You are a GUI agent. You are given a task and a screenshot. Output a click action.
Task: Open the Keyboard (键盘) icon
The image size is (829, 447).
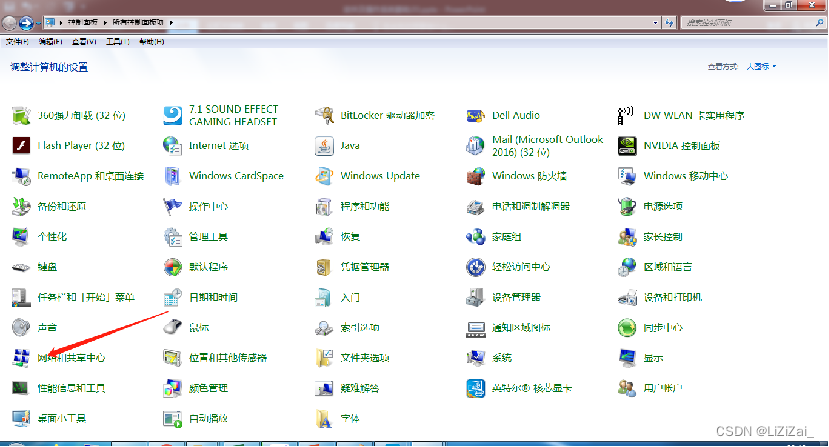21,267
